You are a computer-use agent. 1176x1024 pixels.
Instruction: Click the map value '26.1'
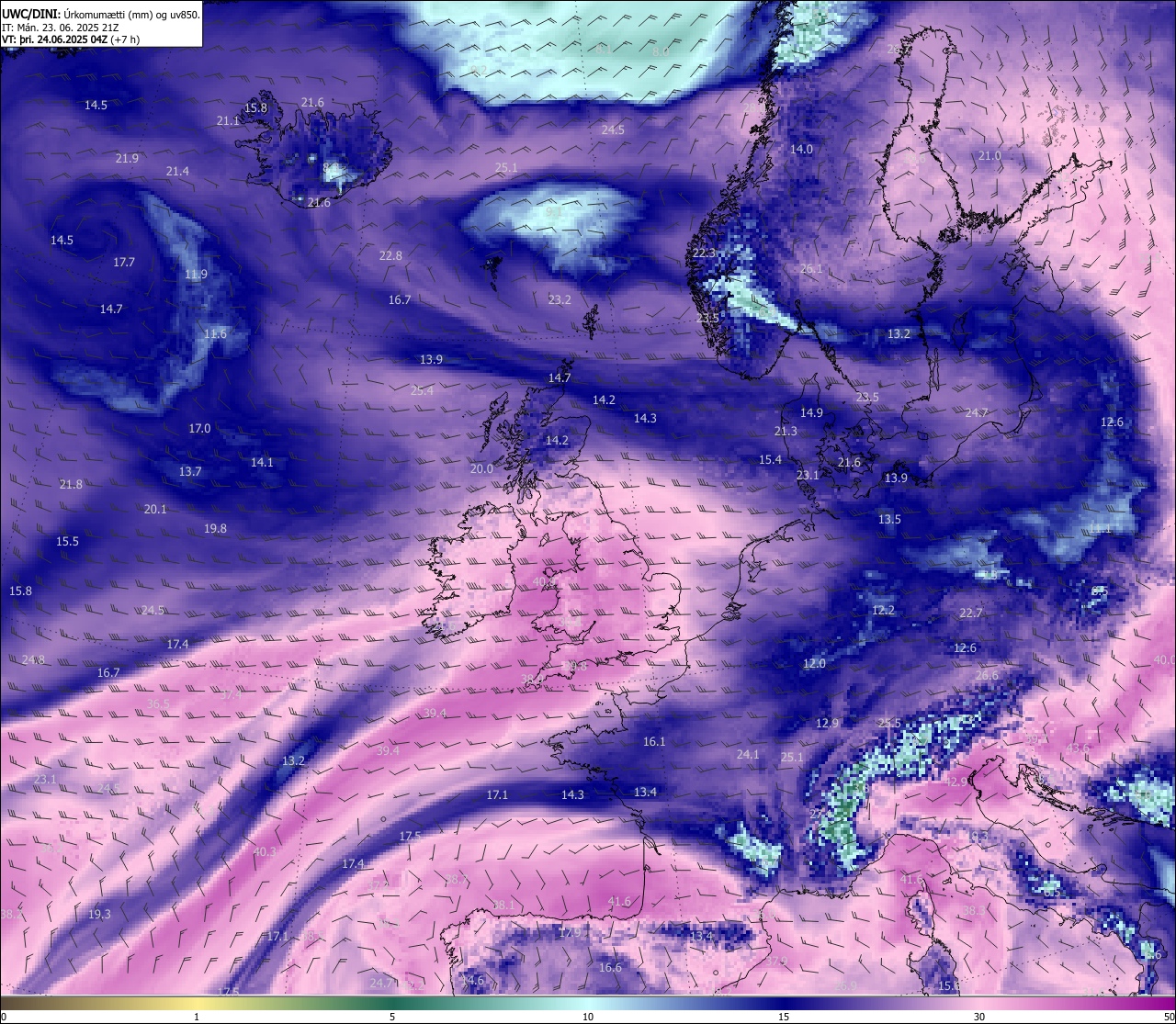tap(811, 270)
